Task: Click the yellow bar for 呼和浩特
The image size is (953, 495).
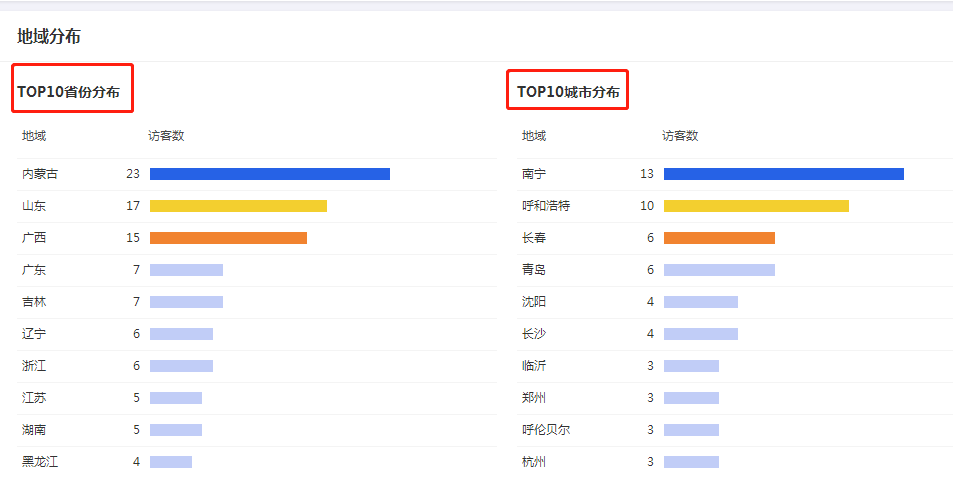Action: click(756, 206)
